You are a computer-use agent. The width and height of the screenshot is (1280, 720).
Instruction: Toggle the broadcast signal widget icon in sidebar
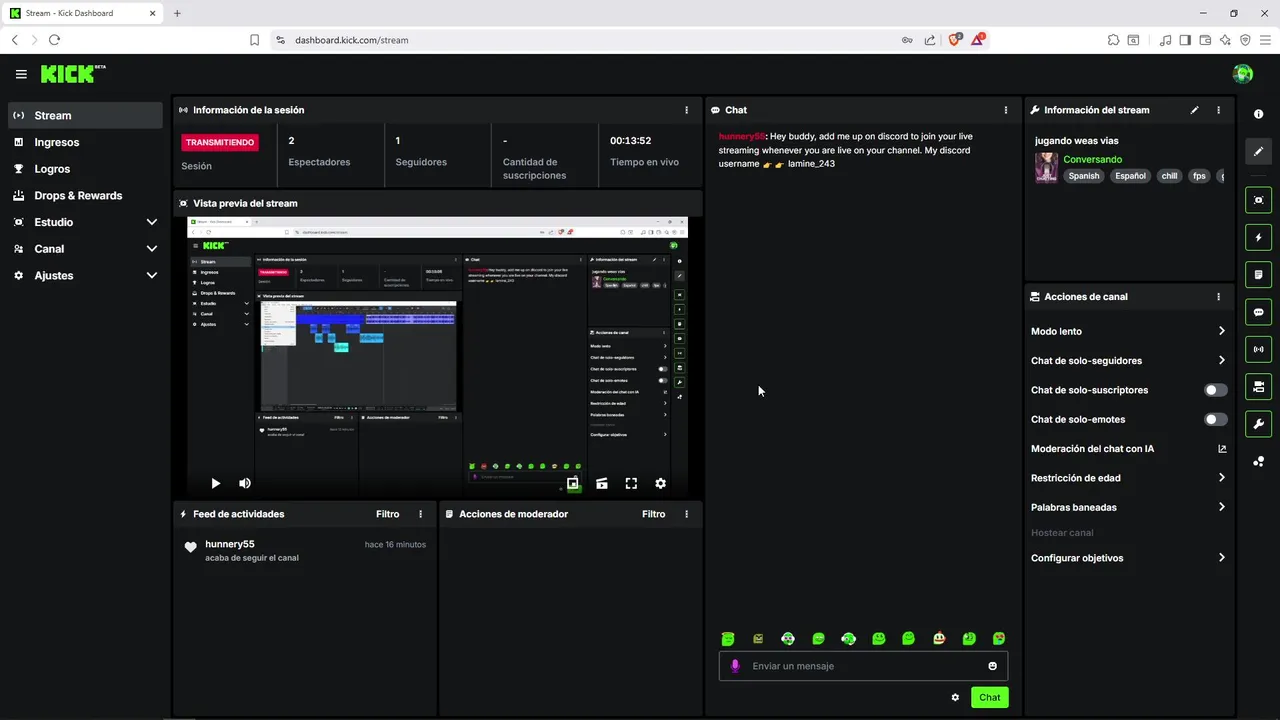pos(1259,349)
